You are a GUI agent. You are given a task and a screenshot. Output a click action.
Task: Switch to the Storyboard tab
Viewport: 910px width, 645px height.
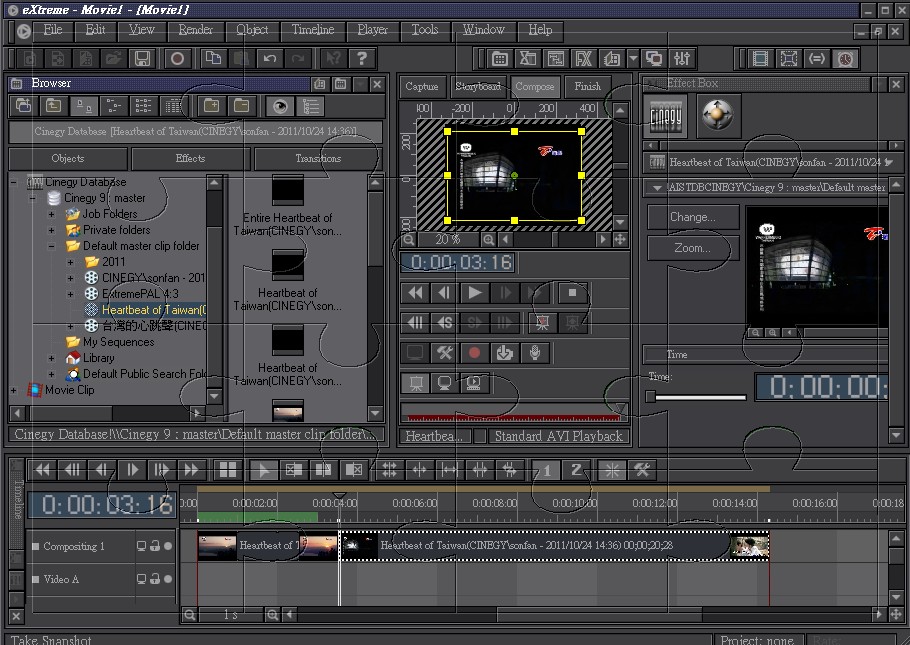pyautogui.click(x=478, y=87)
